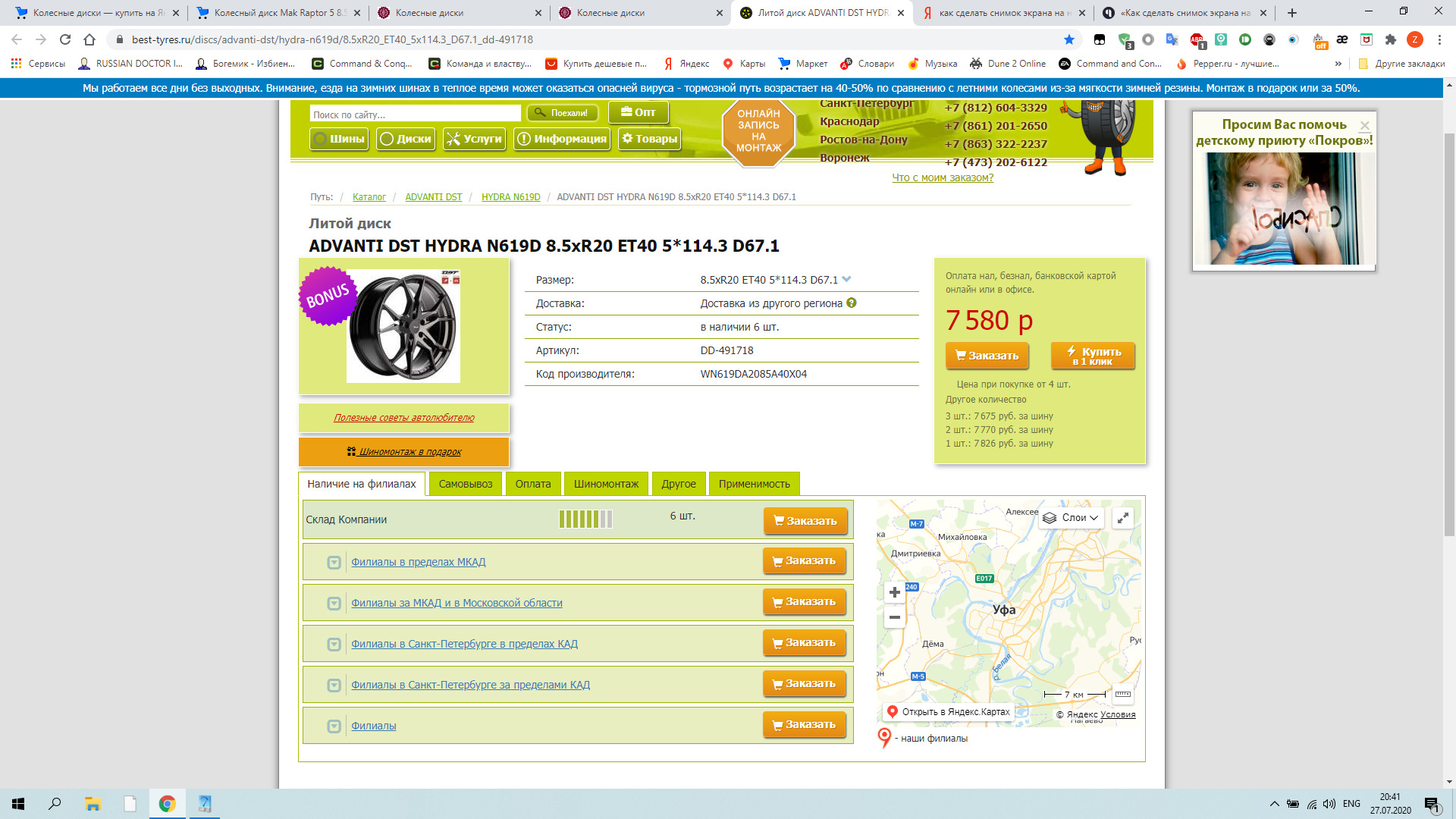Open Chrome three-dot menu

(1439, 39)
